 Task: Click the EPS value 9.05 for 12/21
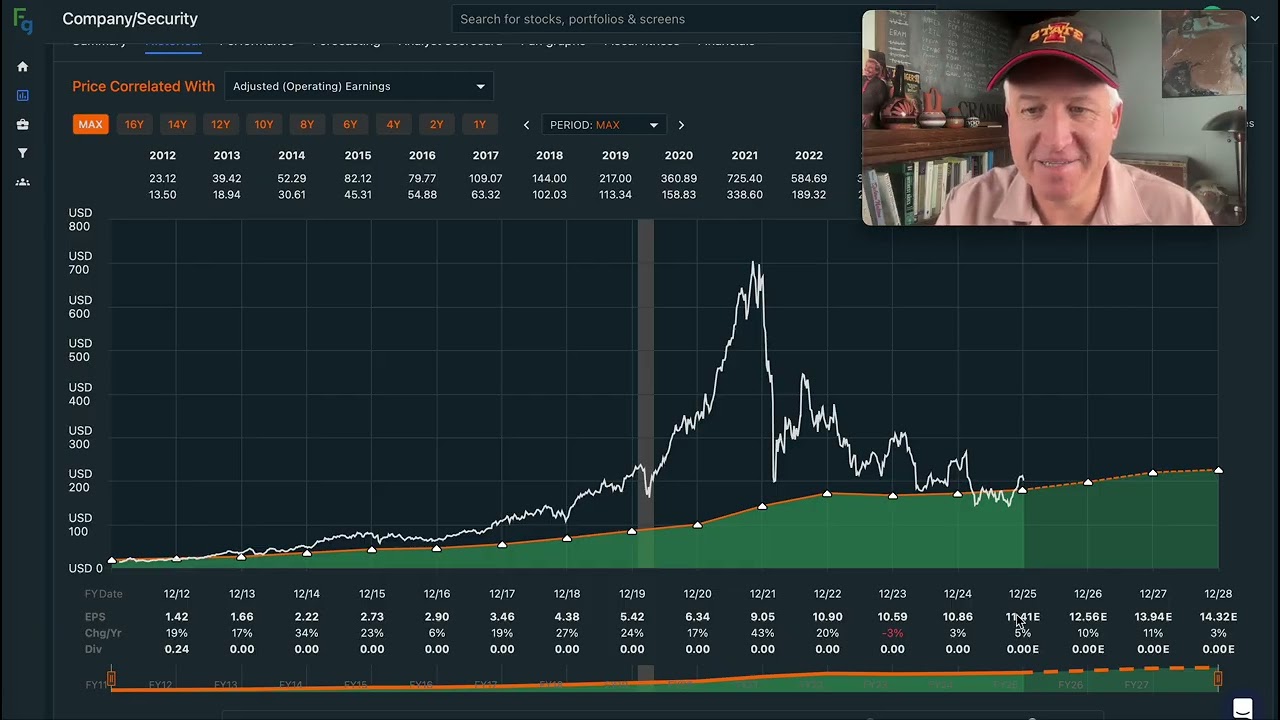[x=762, y=617]
